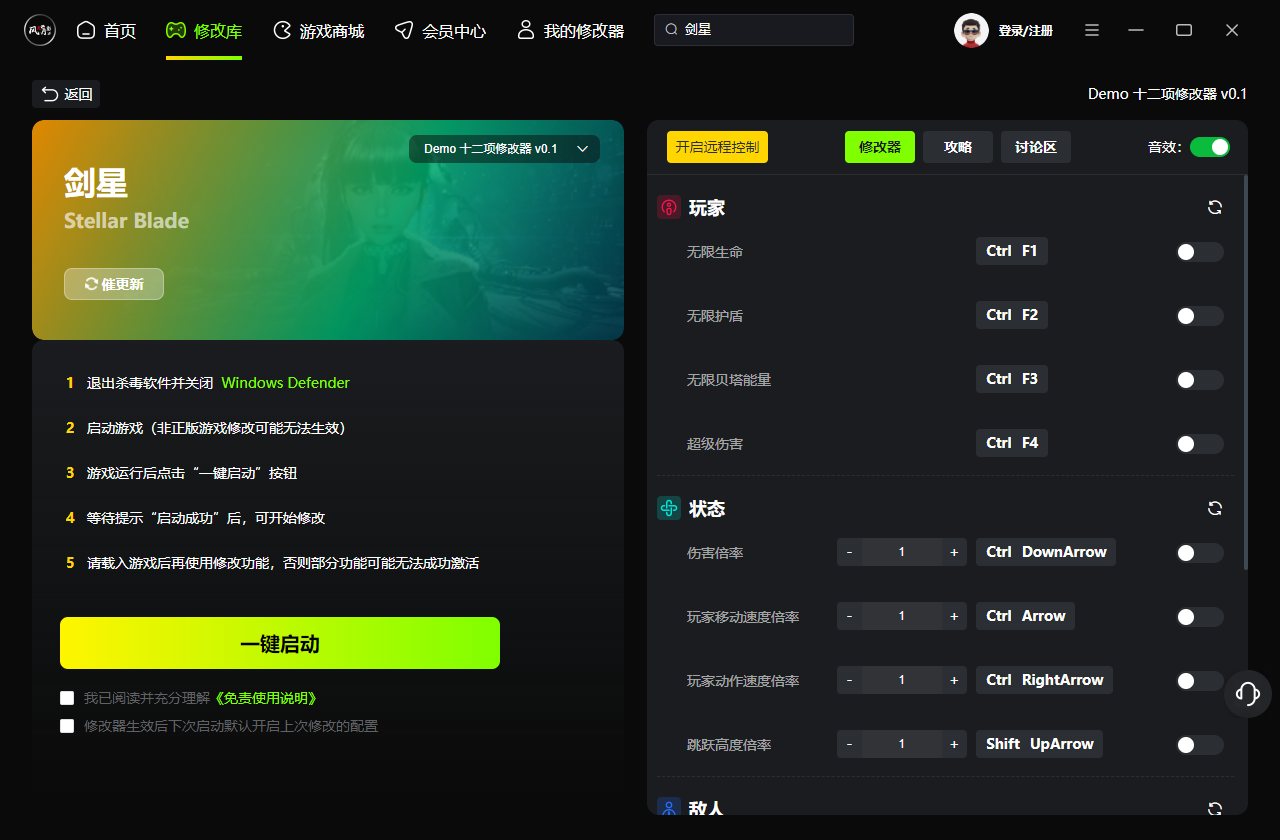Image resolution: width=1280 pixels, height=840 pixels.
Task: Click the 登录/注册 link
Action: [1025, 31]
